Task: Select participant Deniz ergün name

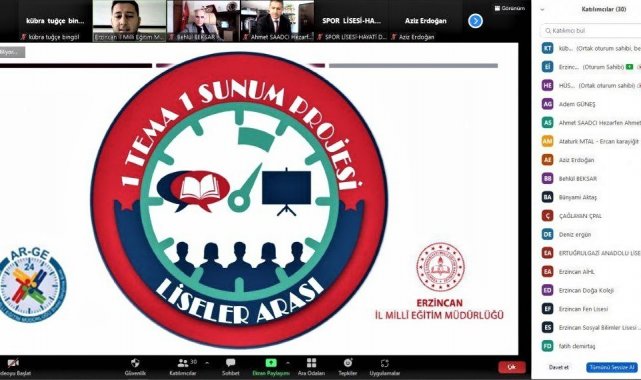Action: pyautogui.click(x=575, y=235)
